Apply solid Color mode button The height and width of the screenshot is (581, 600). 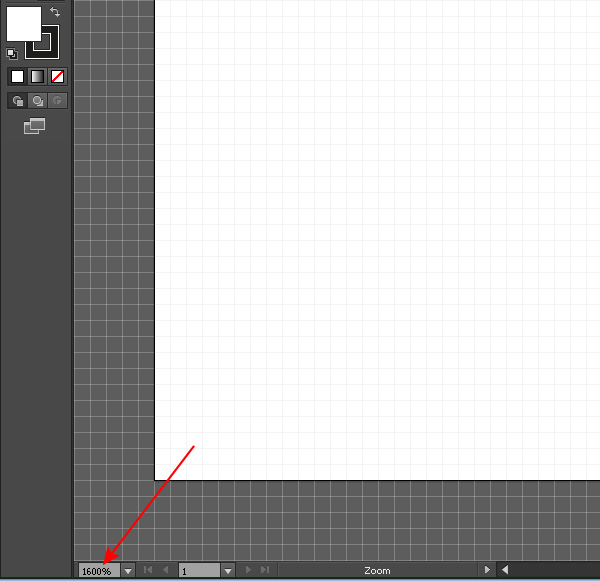coord(17,77)
